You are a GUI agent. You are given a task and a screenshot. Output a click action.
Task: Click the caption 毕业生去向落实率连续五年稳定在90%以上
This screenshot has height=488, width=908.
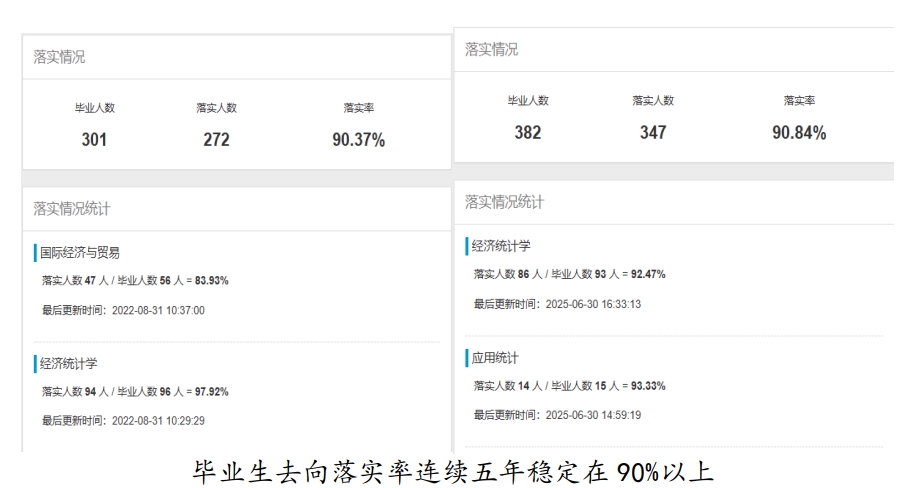[453, 470]
